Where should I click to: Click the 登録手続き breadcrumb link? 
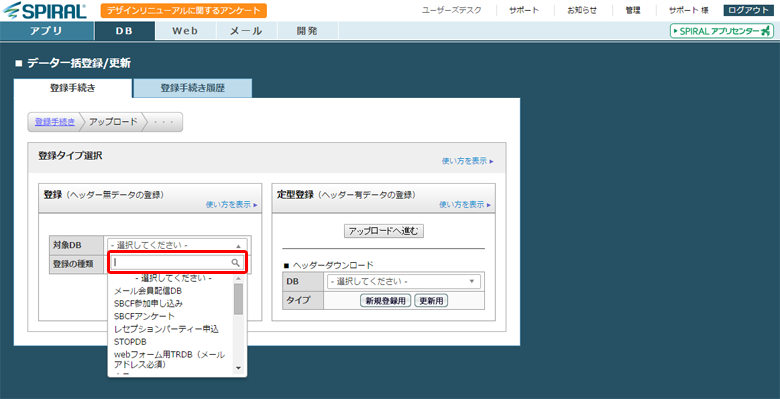[55, 122]
